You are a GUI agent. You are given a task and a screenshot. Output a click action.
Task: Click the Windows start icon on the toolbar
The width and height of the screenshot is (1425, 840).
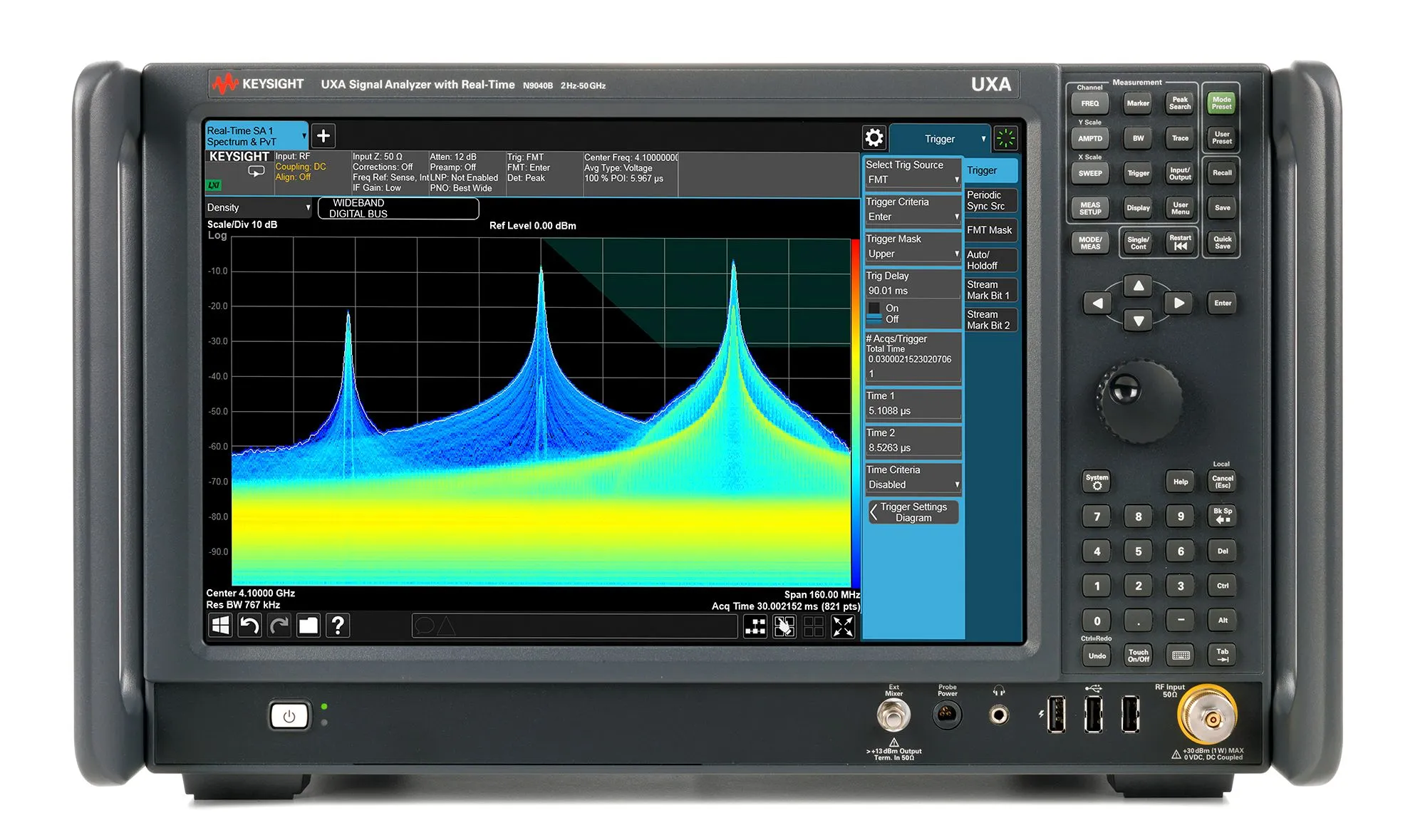point(220,626)
